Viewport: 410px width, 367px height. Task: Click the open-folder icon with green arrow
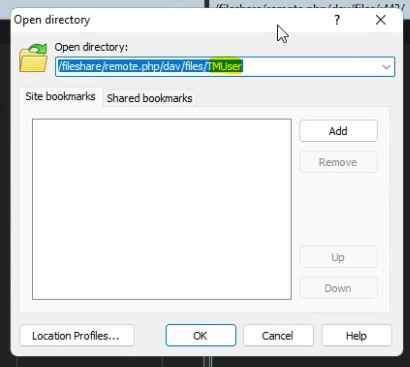(33, 58)
